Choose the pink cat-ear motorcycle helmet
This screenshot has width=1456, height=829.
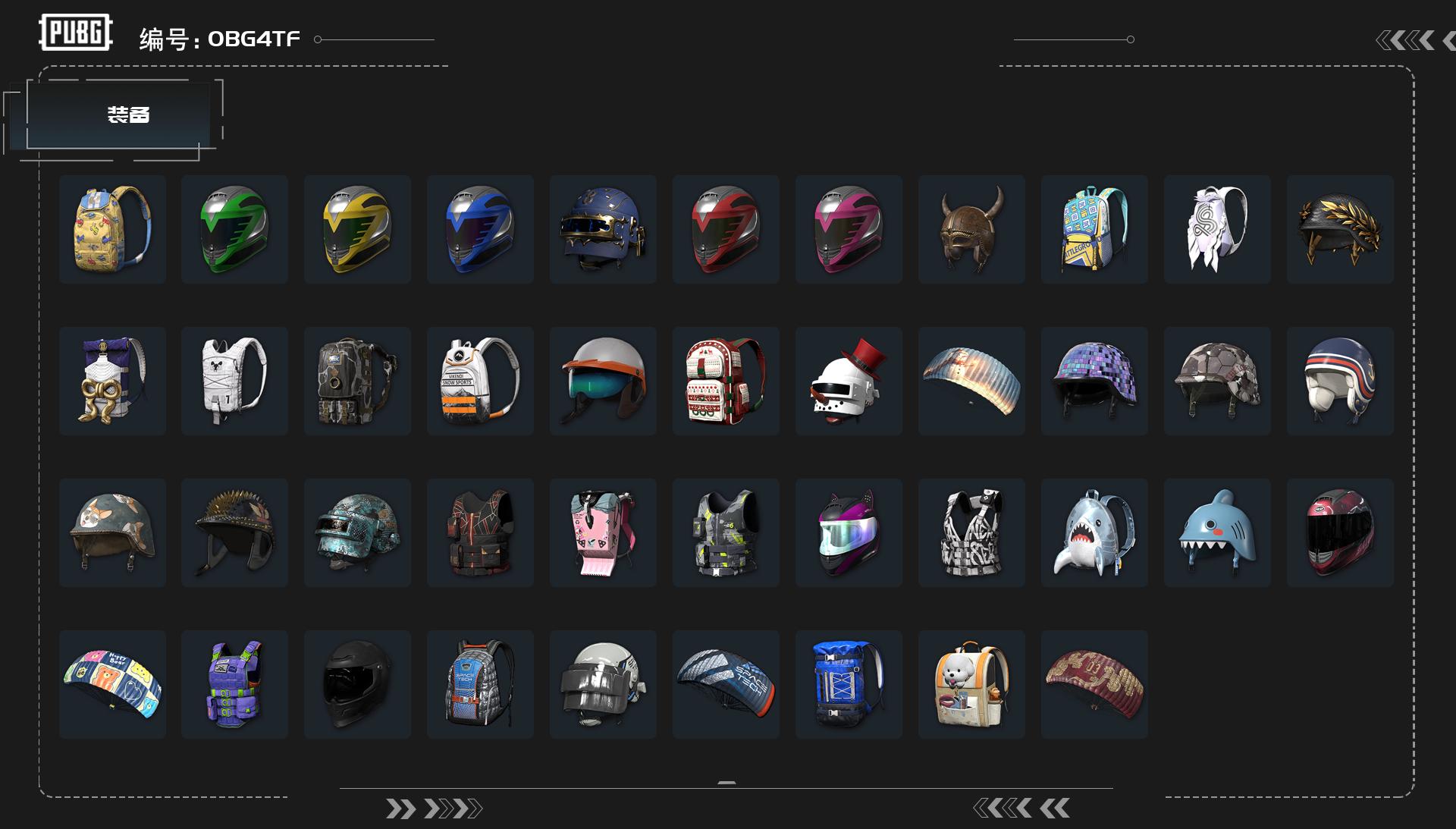tap(849, 532)
